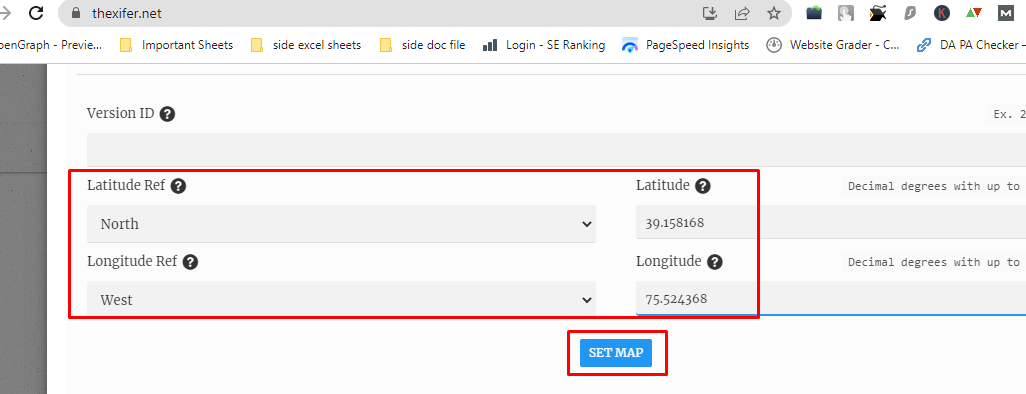Click the gray slanted S extension icon
This screenshot has width=1026, height=394.
click(910, 13)
